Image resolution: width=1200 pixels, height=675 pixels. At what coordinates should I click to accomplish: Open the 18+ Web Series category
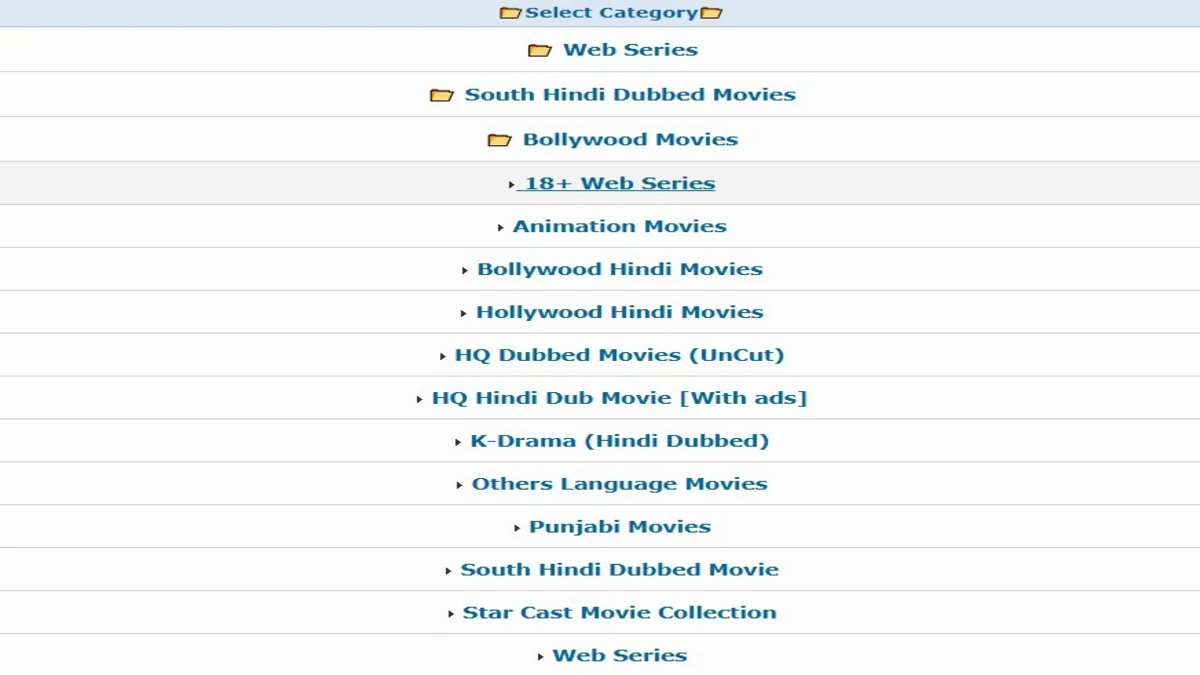point(619,183)
